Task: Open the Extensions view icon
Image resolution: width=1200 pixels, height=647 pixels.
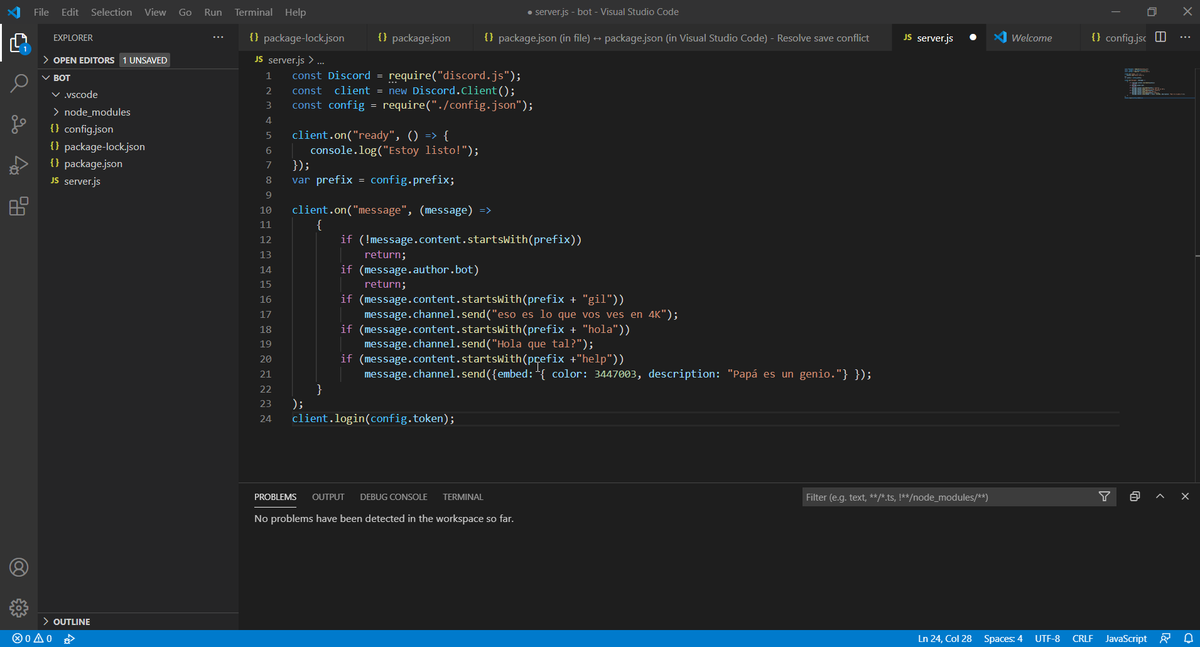Action: 19,206
